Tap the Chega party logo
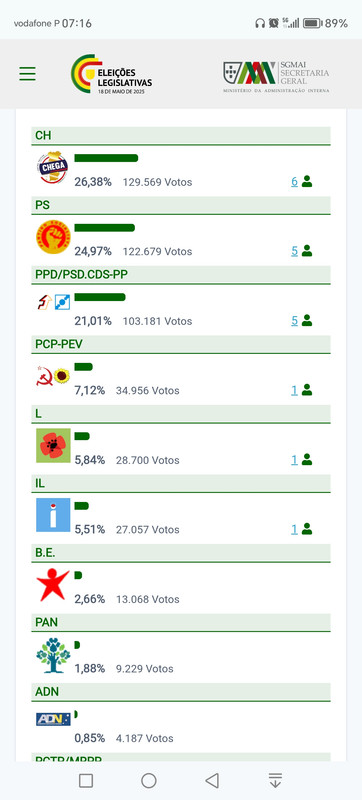Screen dimensions: 362x800 click(53, 167)
